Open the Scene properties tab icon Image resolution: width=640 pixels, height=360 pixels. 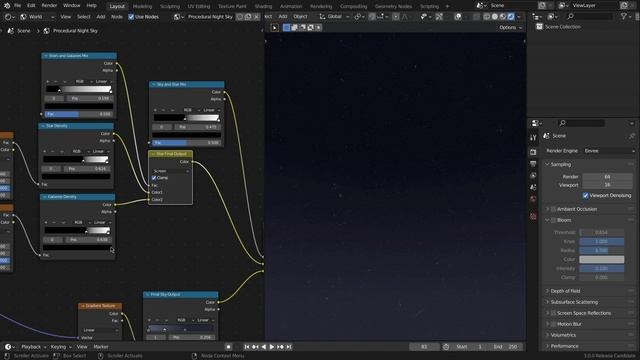point(533,187)
